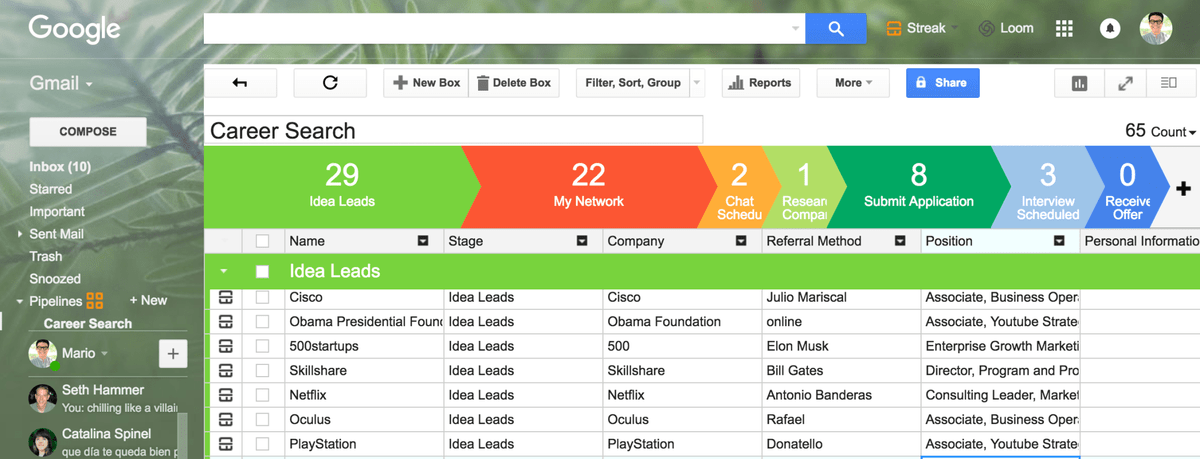The image size is (1200, 459).
Task: Click the blue search magnifier button
Action: 835,29
